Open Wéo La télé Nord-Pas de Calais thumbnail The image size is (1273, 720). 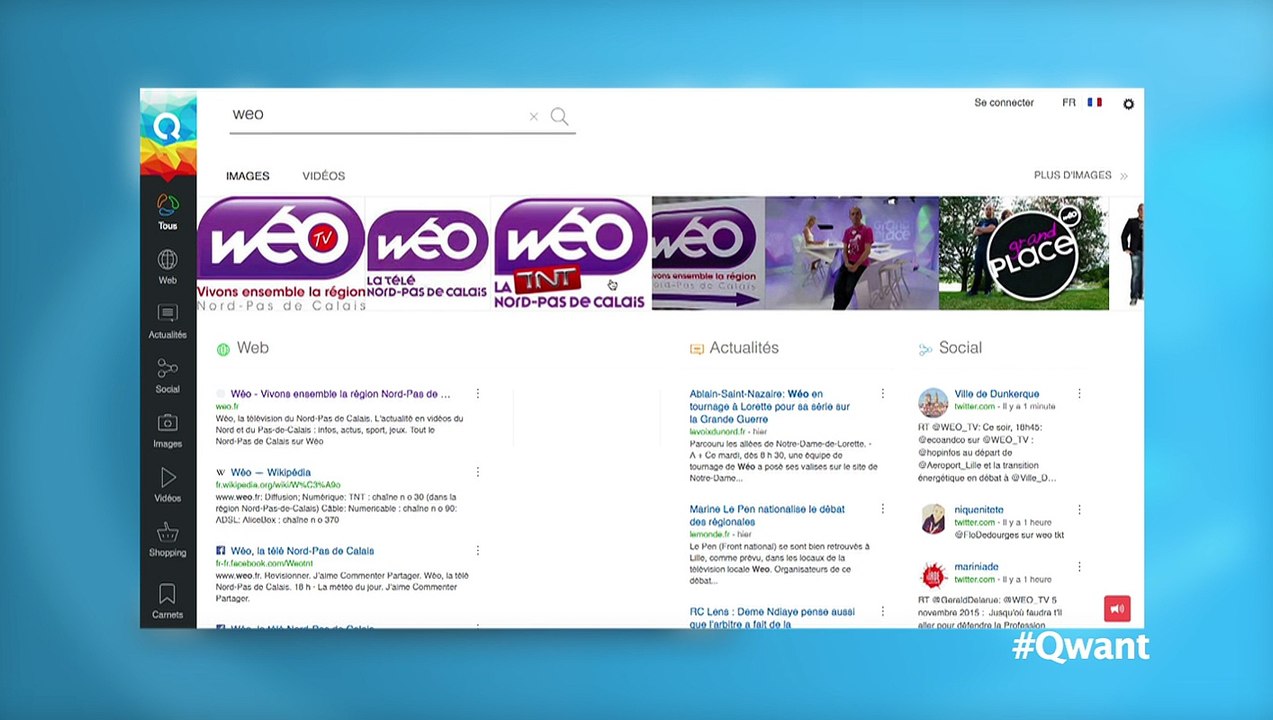coord(429,253)
